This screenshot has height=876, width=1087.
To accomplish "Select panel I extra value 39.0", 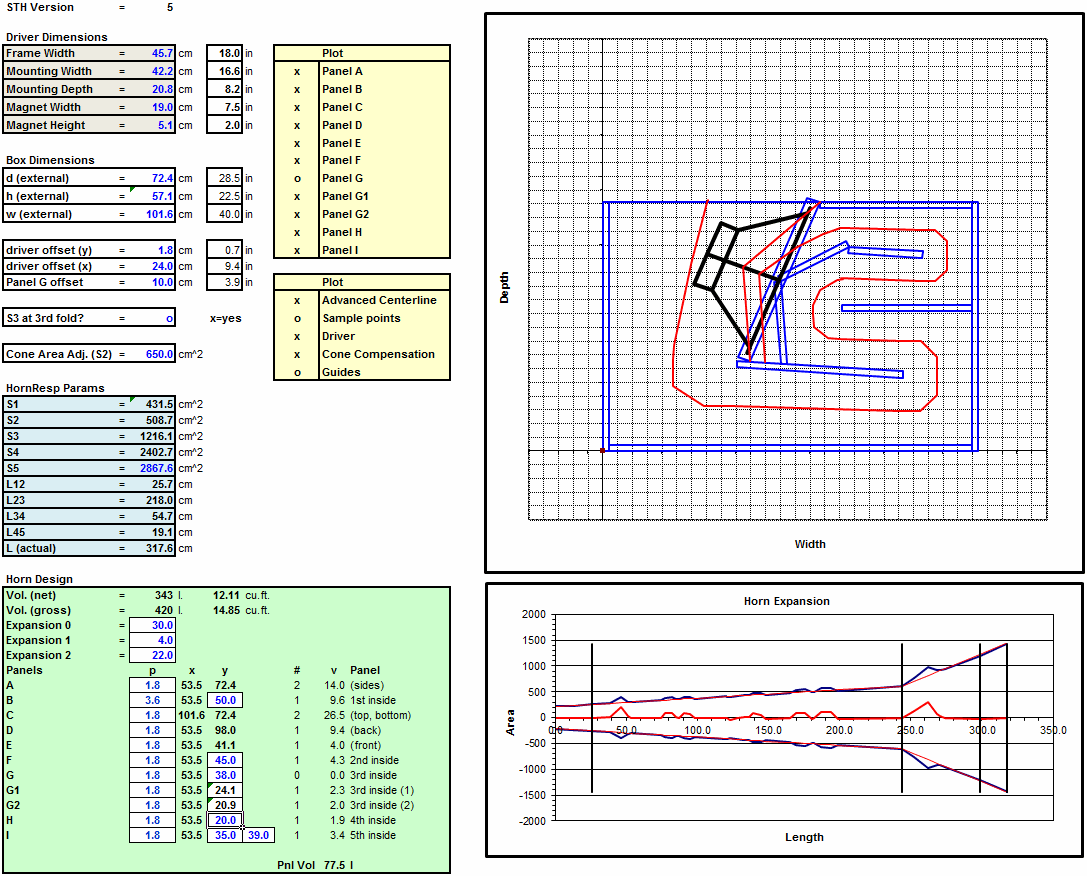I will pos(259,835).
